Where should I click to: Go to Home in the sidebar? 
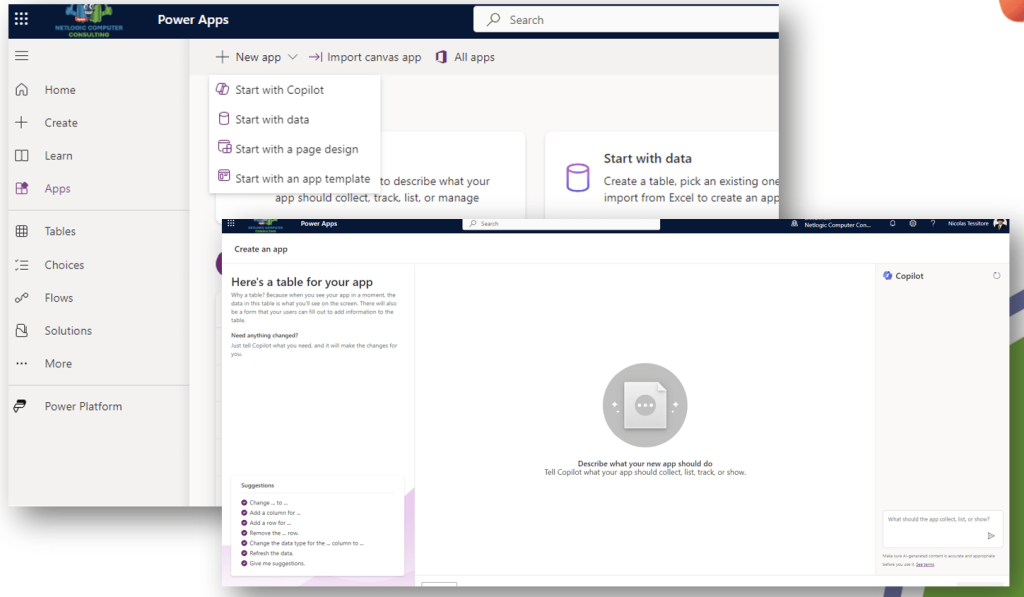point(59,90)
